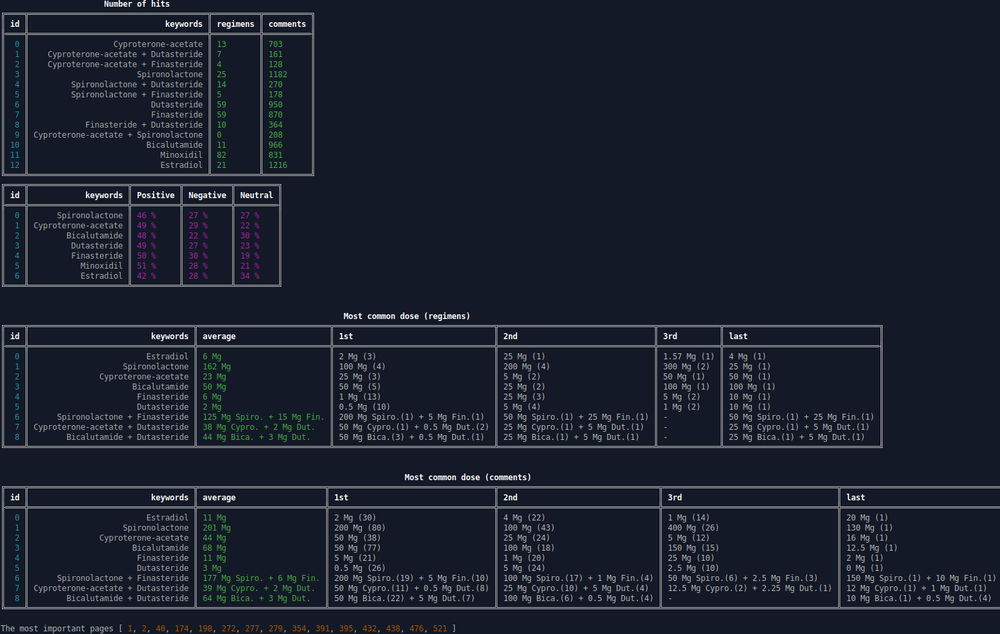Select the '162 Mg' Spironolactone average dose
Screen dimensions: 1000x634
217,367
